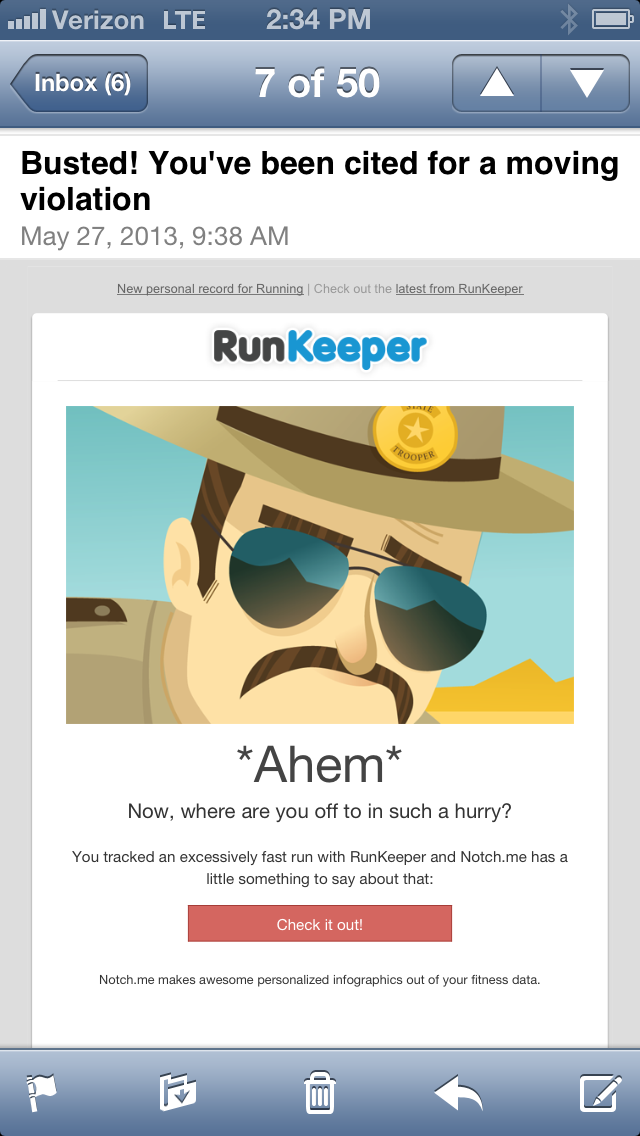Click the red Check it out! button
The image size is (640, 1136).
coord(320,924)
